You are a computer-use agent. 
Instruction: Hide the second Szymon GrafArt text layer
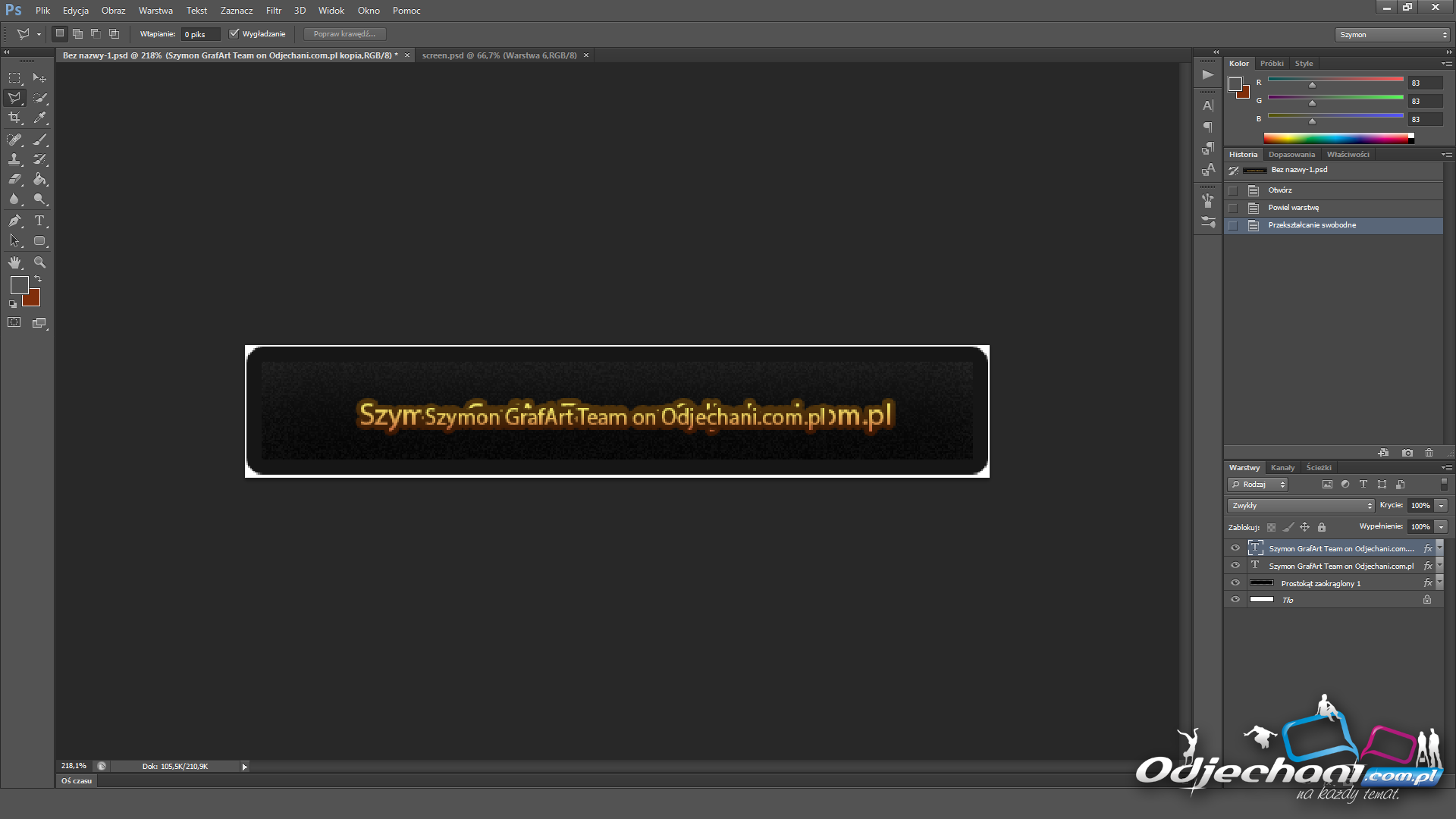1235,565
